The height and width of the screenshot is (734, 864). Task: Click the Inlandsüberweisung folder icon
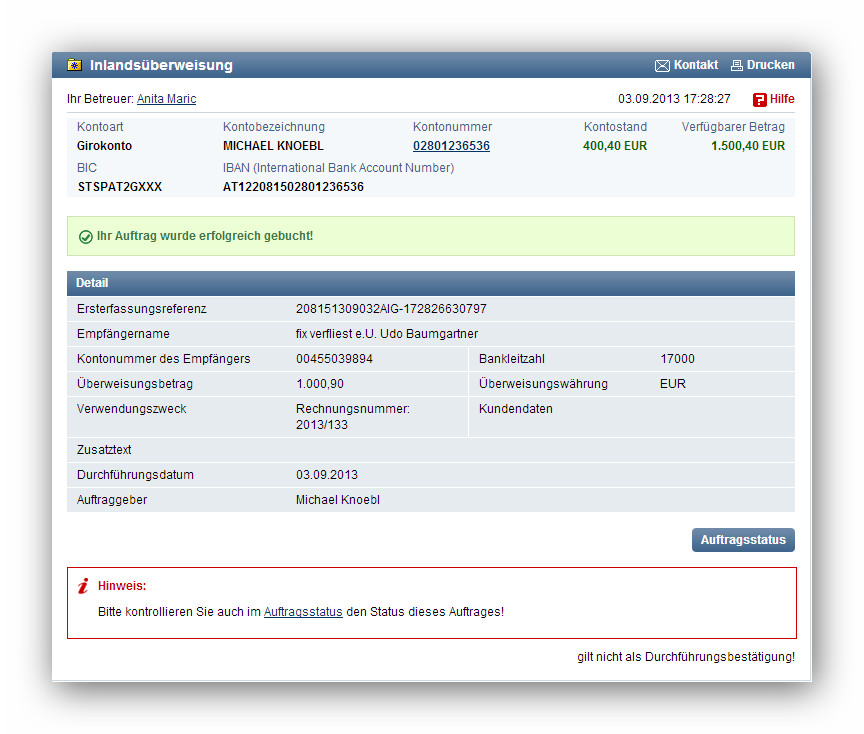click(x=74, y=65)
